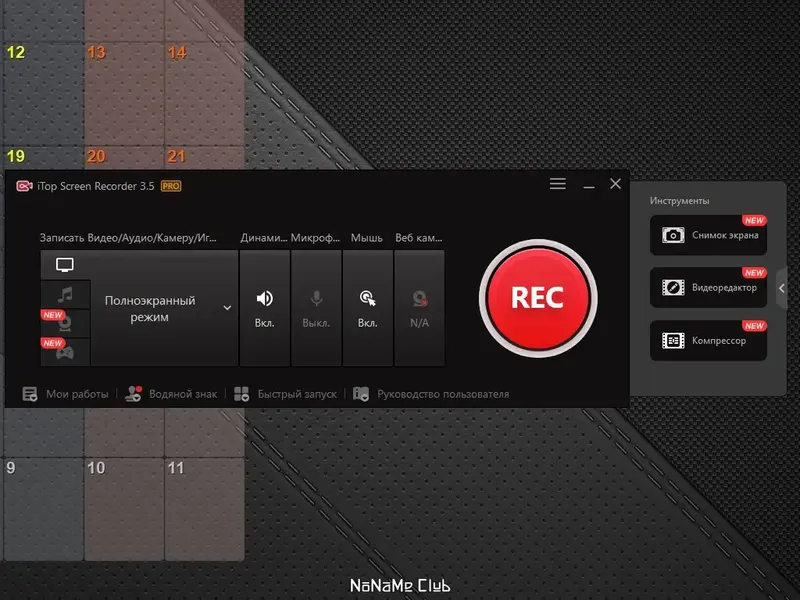Open Водяной знак settings

tap(183, 394)
